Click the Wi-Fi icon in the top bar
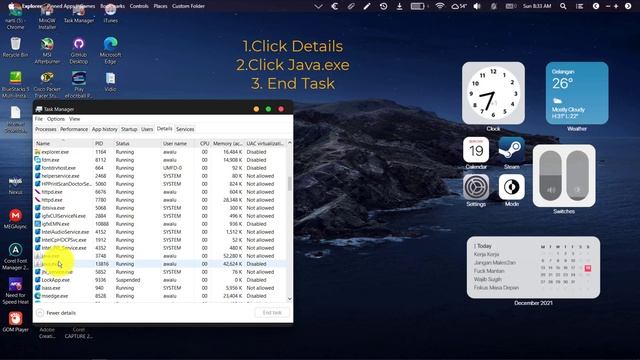Screen dimensions: 640x360 [x=440, y=6]
